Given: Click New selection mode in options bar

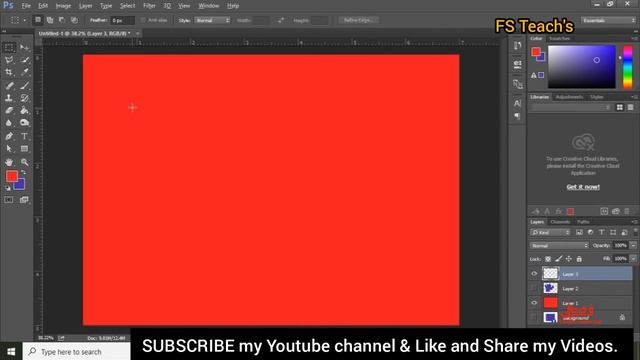Looking at the screenshot, I should tap(38, 20).
